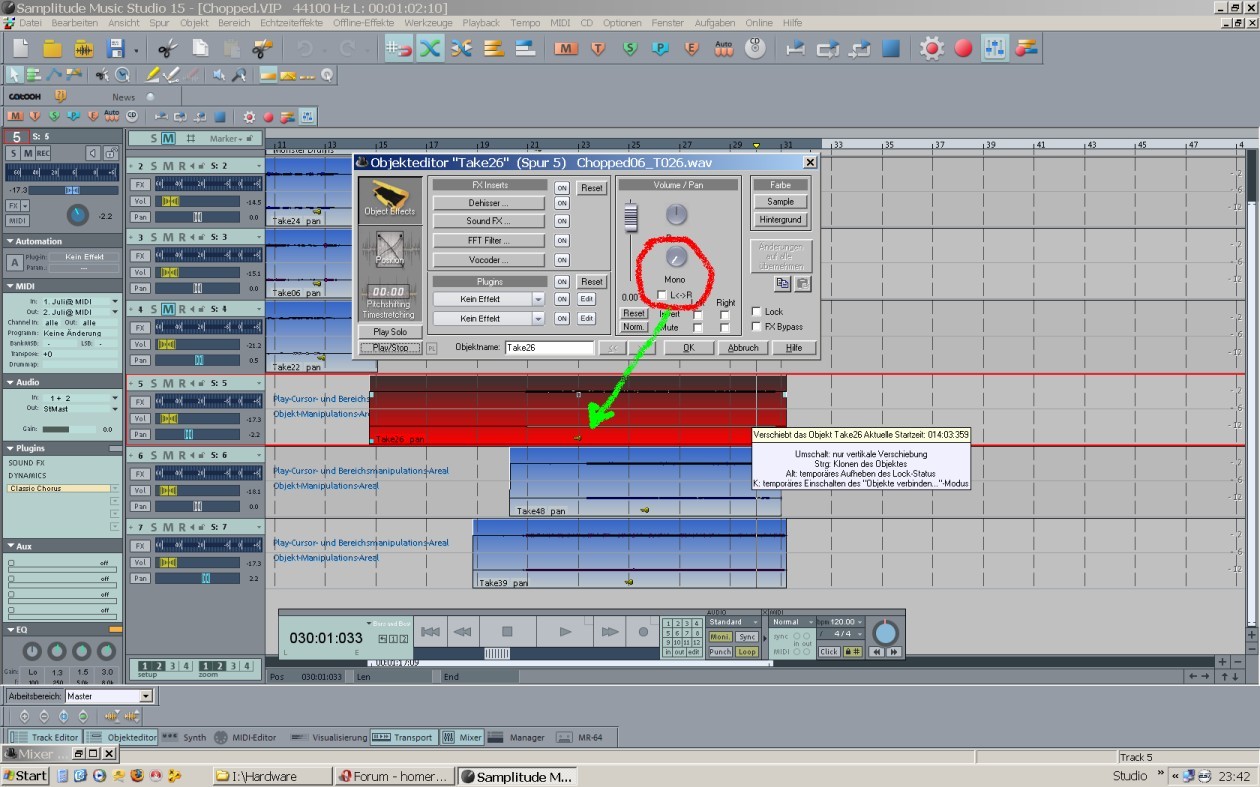Collapse the MIDI section in track editor
The height and width of the screenshot is (787, 1260).
pyautogui.click(x=9, y=288)
